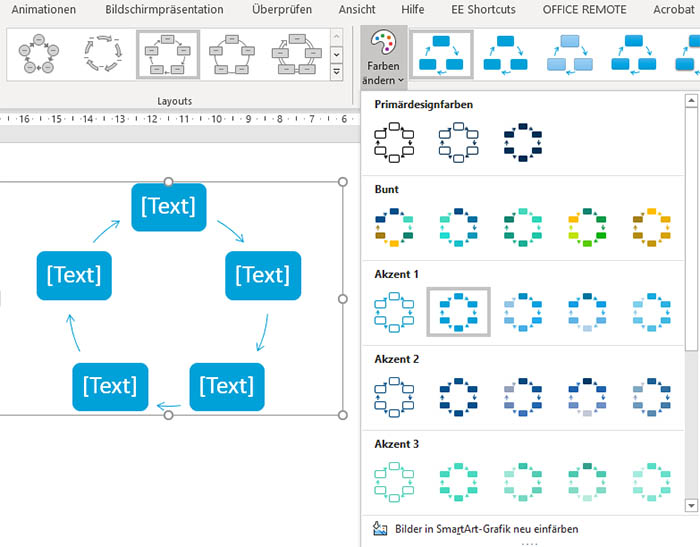700x547 pixels.
Task: Choose third Akzent 2 gradient scheme
Action: click(523, 397)
